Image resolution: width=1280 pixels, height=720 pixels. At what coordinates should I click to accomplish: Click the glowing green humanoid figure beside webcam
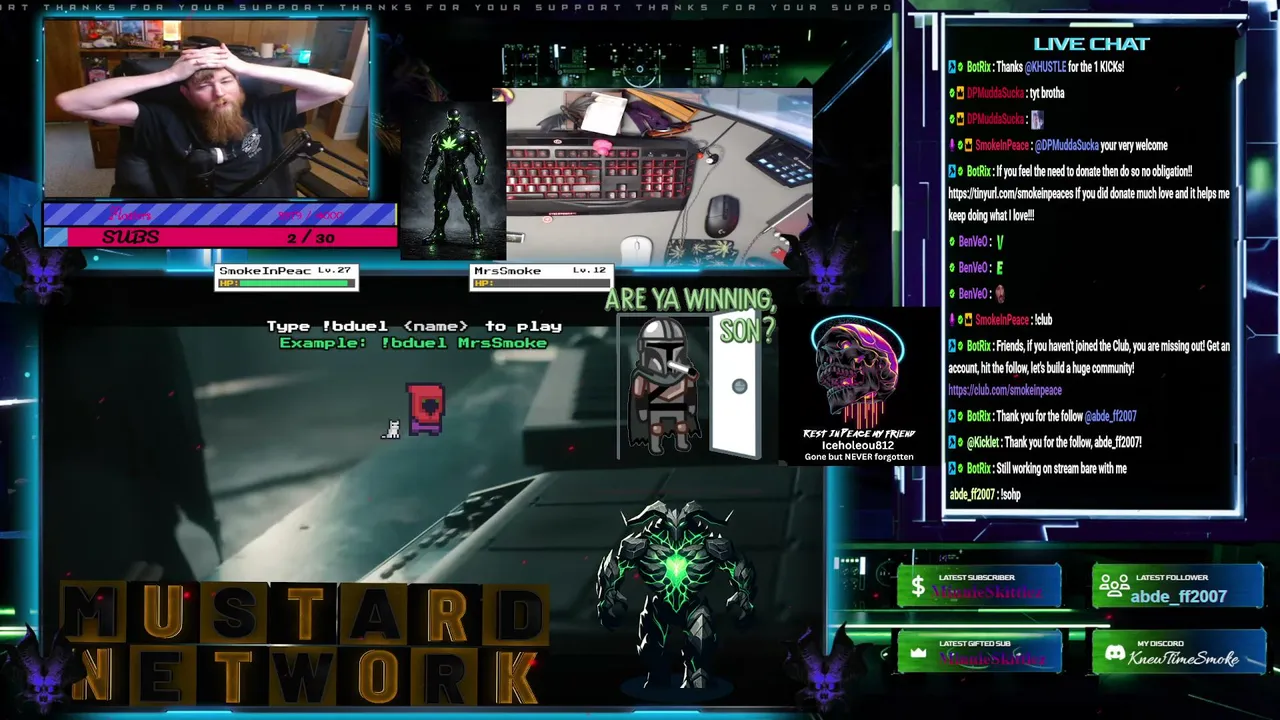(453, 180)
